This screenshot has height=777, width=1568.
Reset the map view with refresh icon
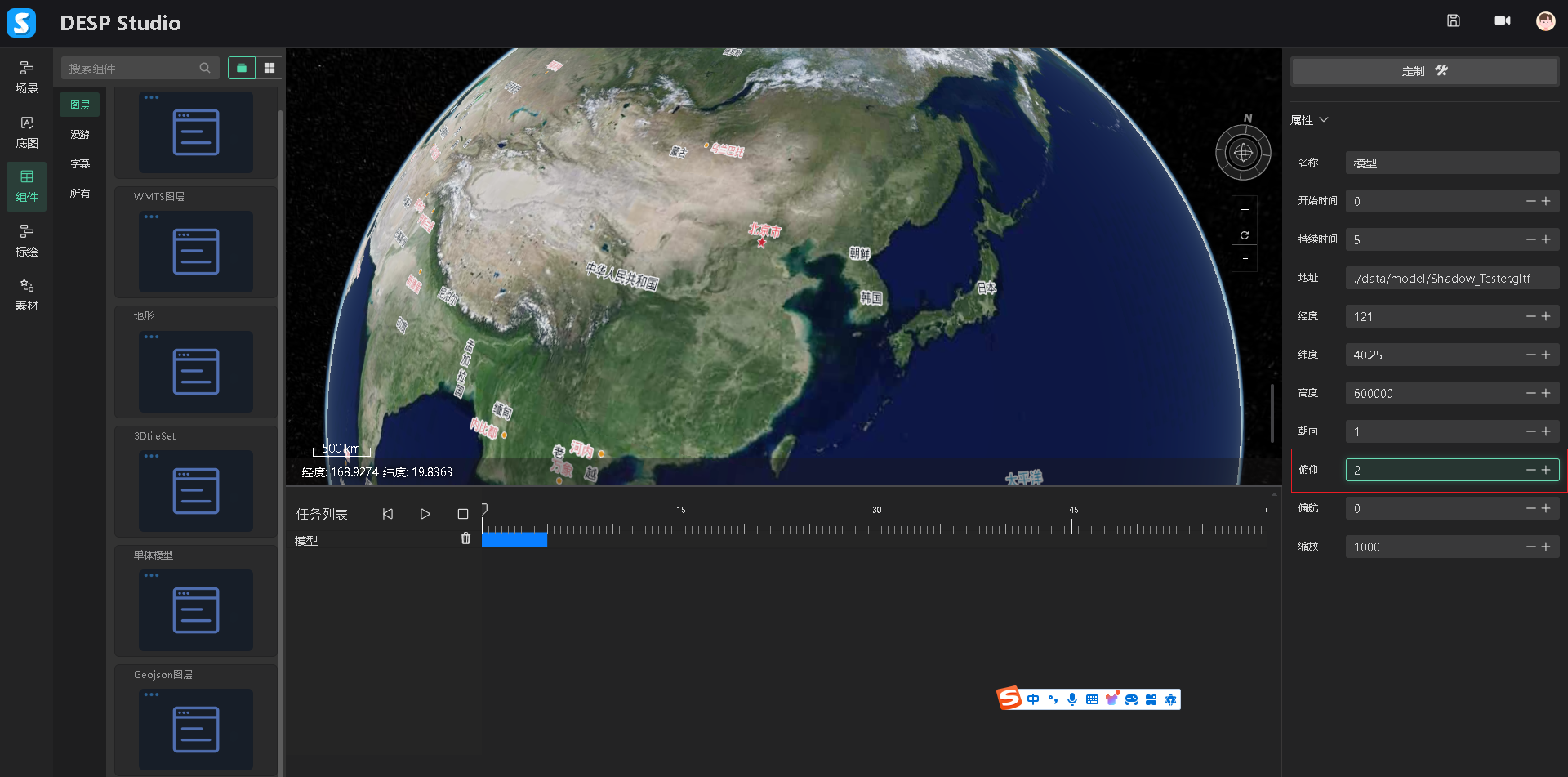pos(1244,235)
